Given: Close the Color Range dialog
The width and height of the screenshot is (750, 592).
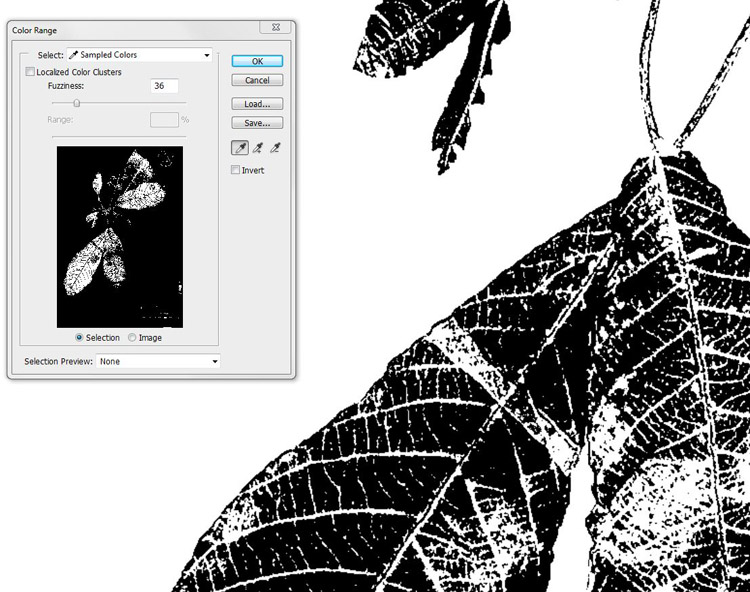Looking at the screenshot, I should (276, 27).
